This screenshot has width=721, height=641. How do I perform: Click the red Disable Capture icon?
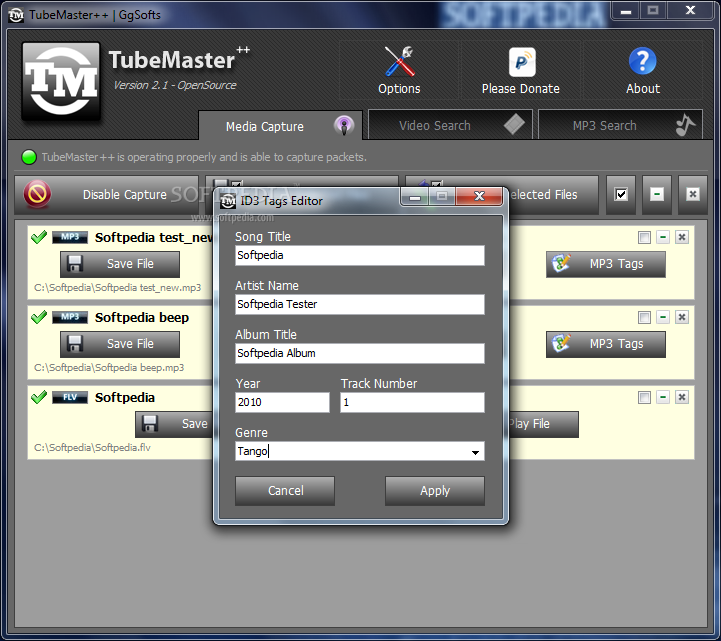[x=37, y=194]
